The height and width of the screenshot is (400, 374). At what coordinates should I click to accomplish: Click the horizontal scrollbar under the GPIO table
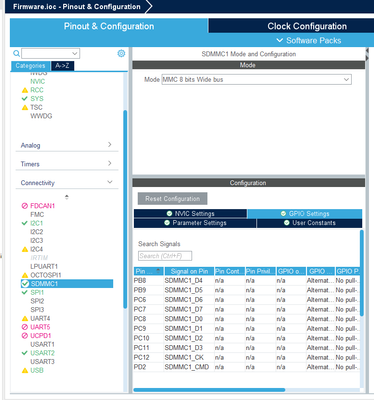point(209,390)
